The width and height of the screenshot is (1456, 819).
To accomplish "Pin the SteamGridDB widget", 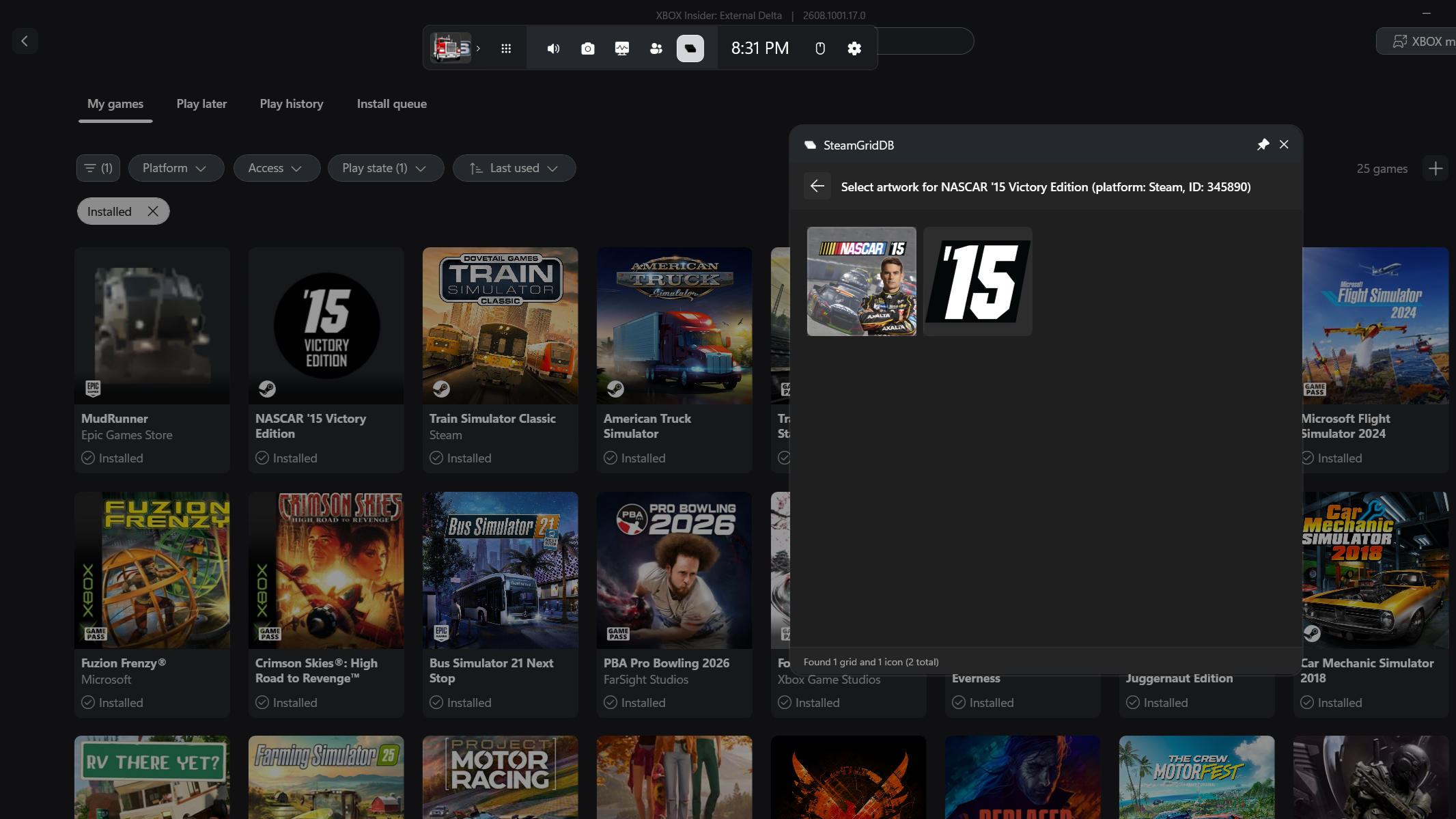I will [x=1263, y=144].
